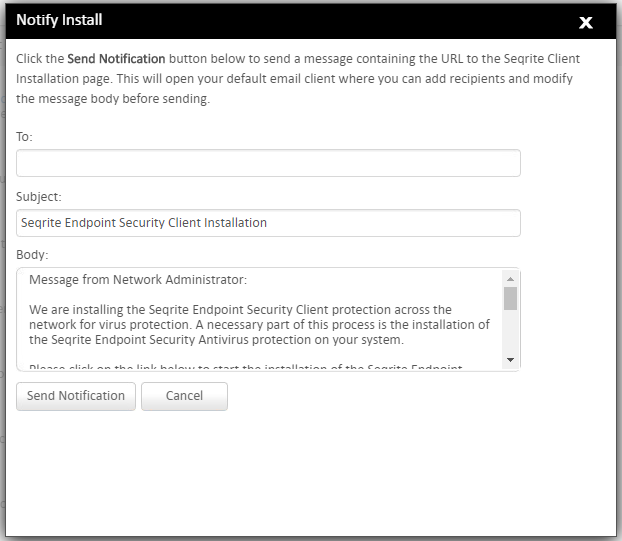622x541 pixels.
Task: Click the Body scrollbar thumb
Action: coord(511,298)
